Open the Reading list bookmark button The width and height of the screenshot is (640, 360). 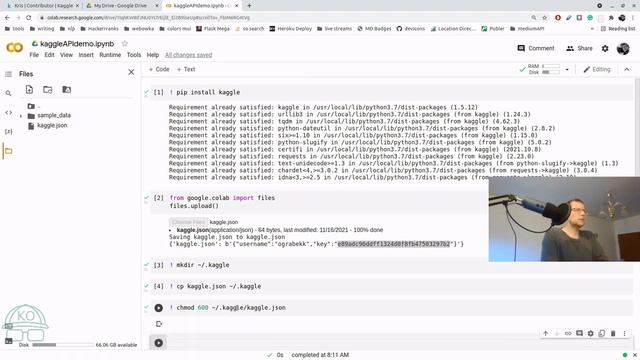click(618, 29)
